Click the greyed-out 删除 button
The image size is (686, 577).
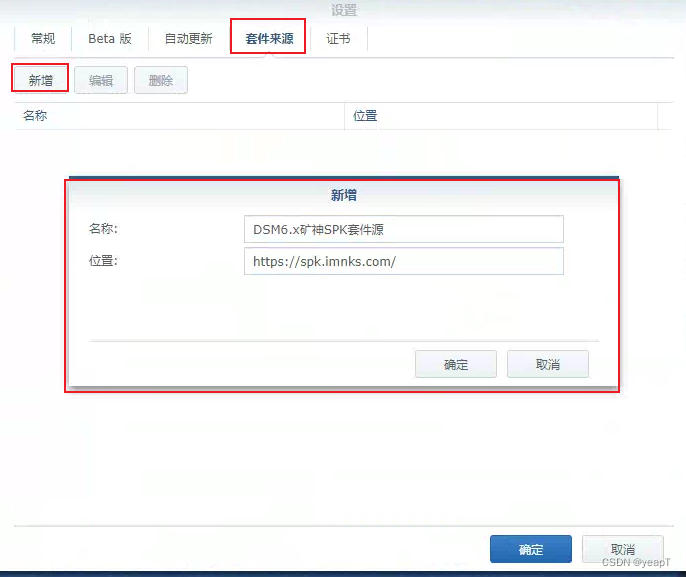click(161, 80)
